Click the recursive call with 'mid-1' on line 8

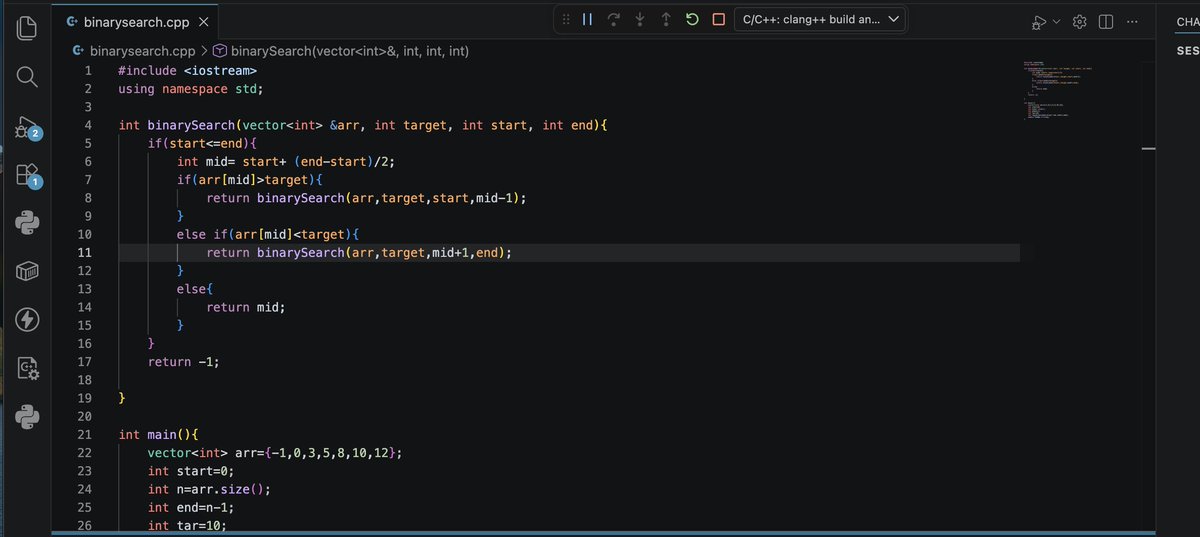click(367, 198)
